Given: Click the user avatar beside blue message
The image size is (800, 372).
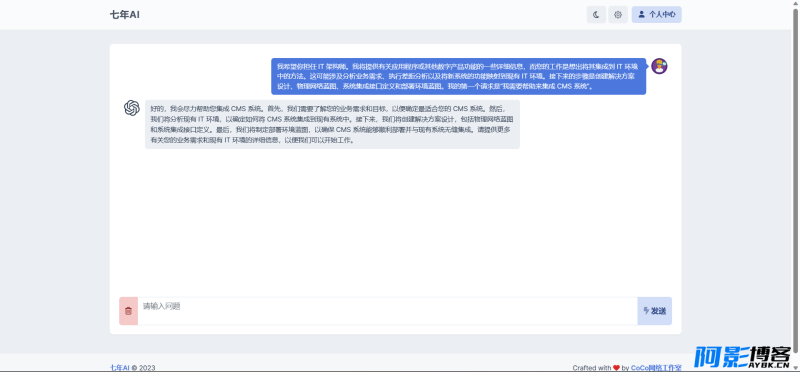Looking at the screenshot, I should tap(659, 66).
